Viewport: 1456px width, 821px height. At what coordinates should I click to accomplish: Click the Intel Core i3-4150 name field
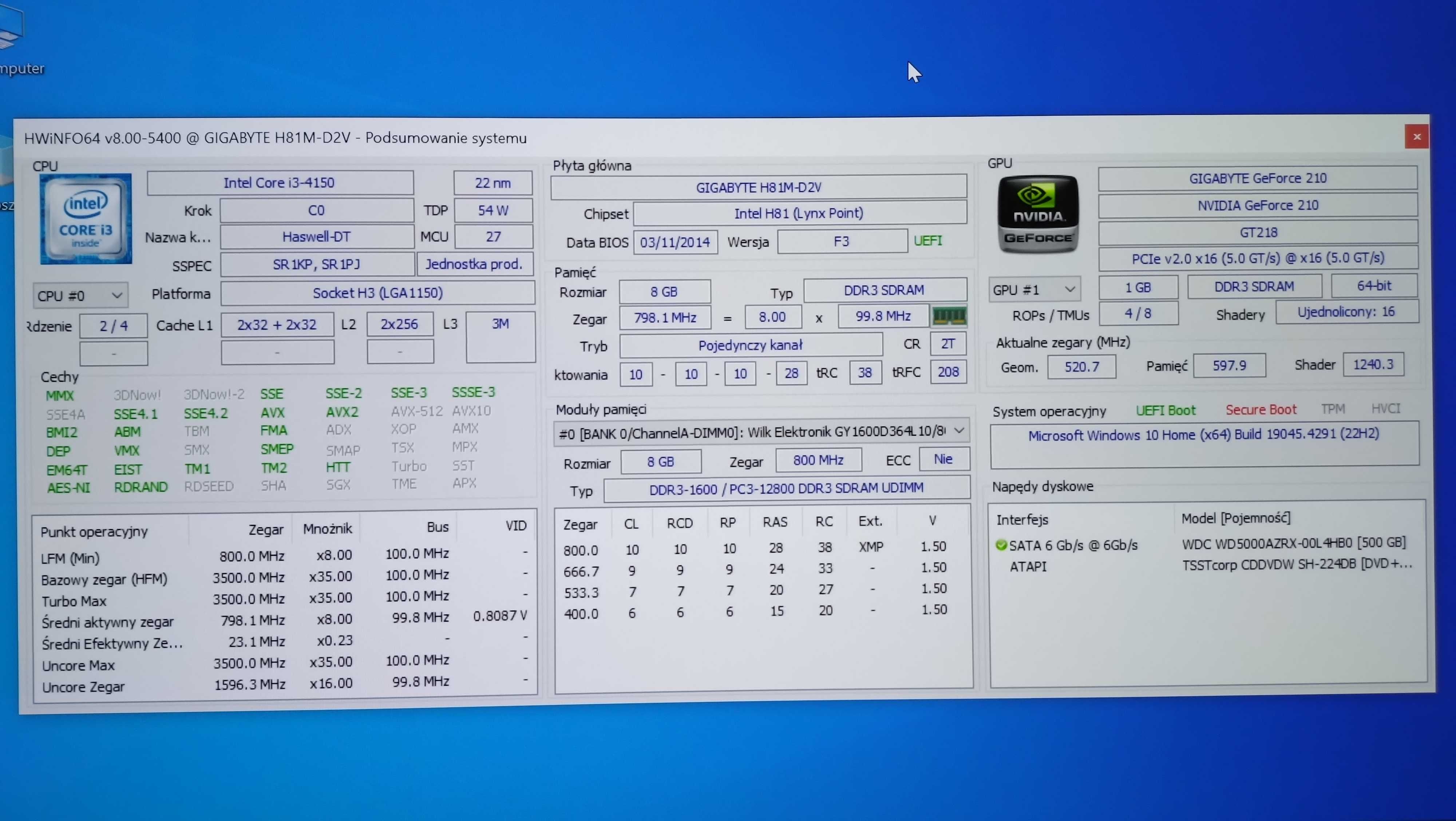pos(280,183)
